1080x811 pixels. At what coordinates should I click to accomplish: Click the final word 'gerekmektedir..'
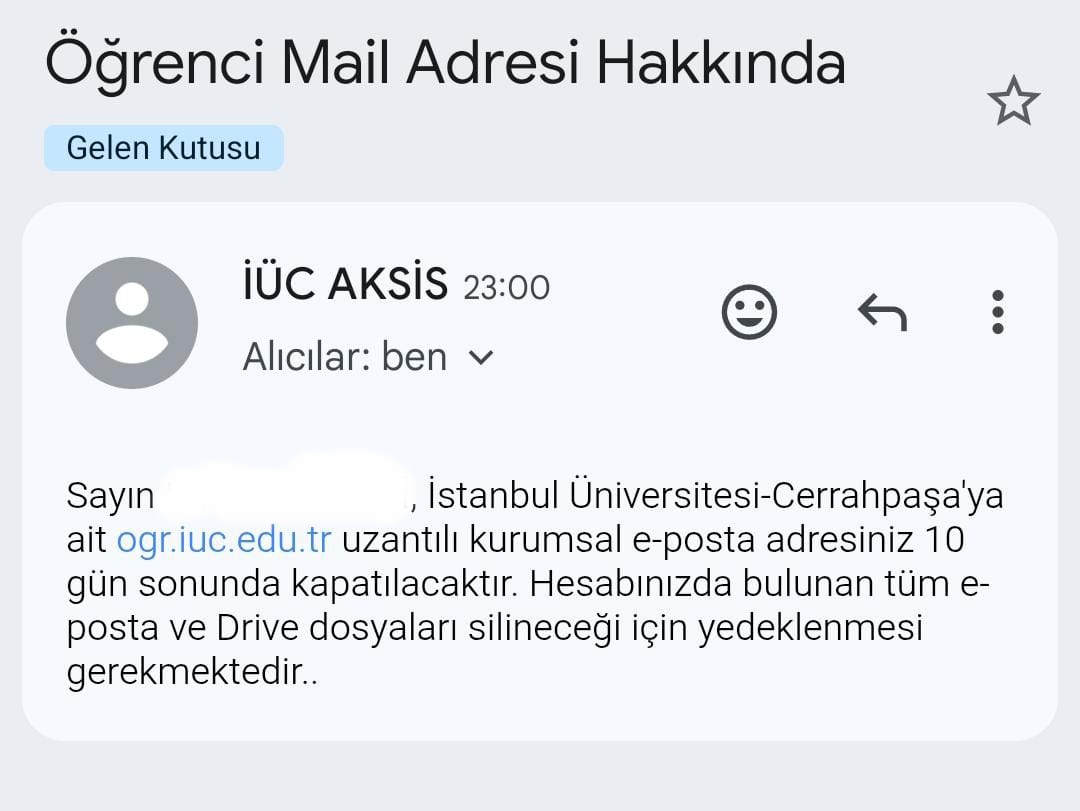(x=192, y=672)
